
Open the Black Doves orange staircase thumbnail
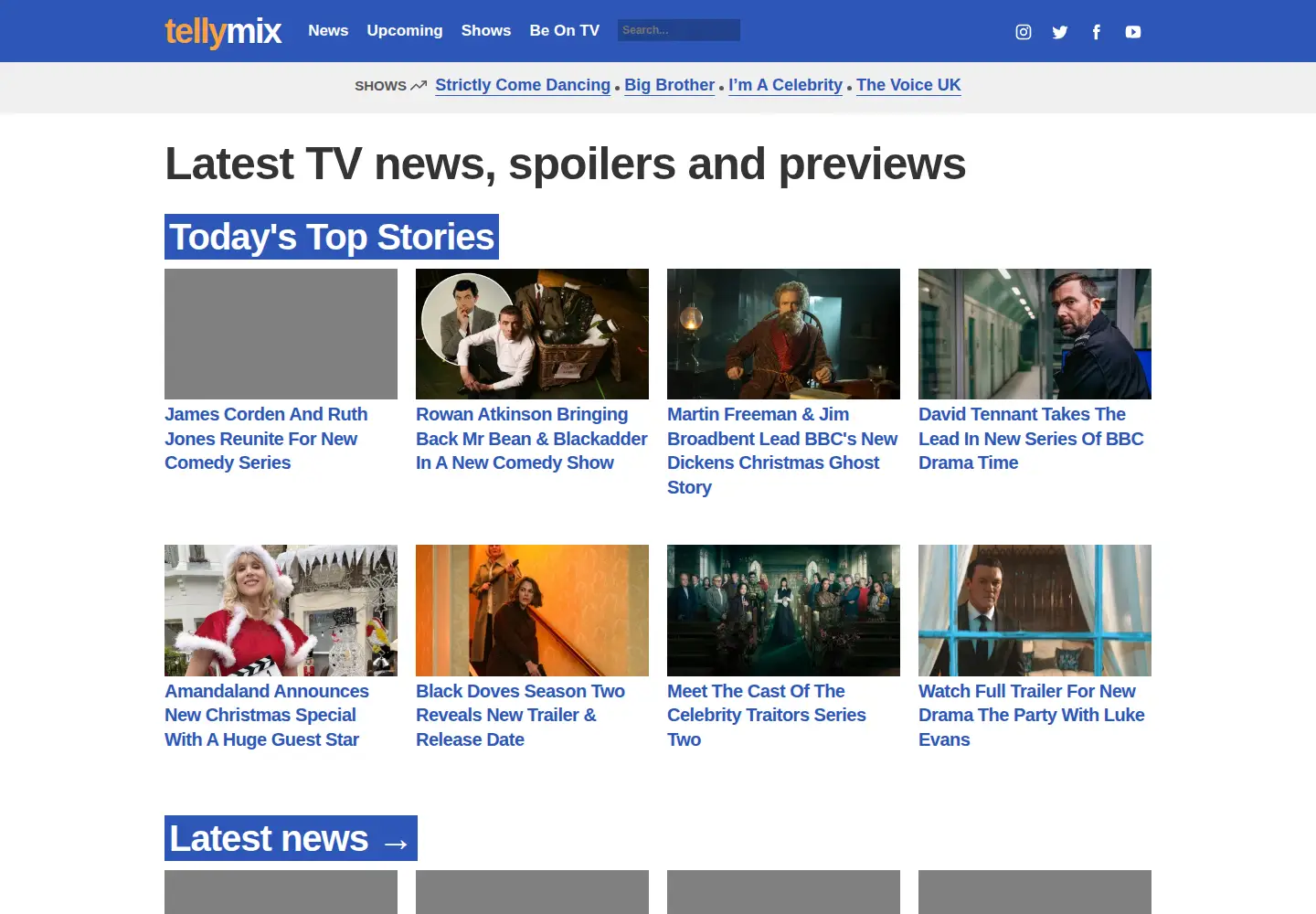(532, 611)
